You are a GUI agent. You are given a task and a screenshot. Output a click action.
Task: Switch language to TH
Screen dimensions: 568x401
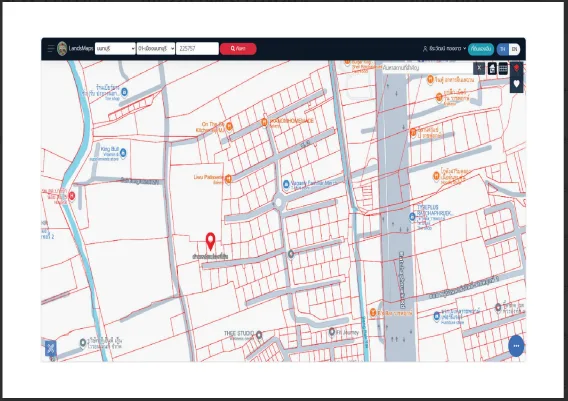click(x=503, y=49)
